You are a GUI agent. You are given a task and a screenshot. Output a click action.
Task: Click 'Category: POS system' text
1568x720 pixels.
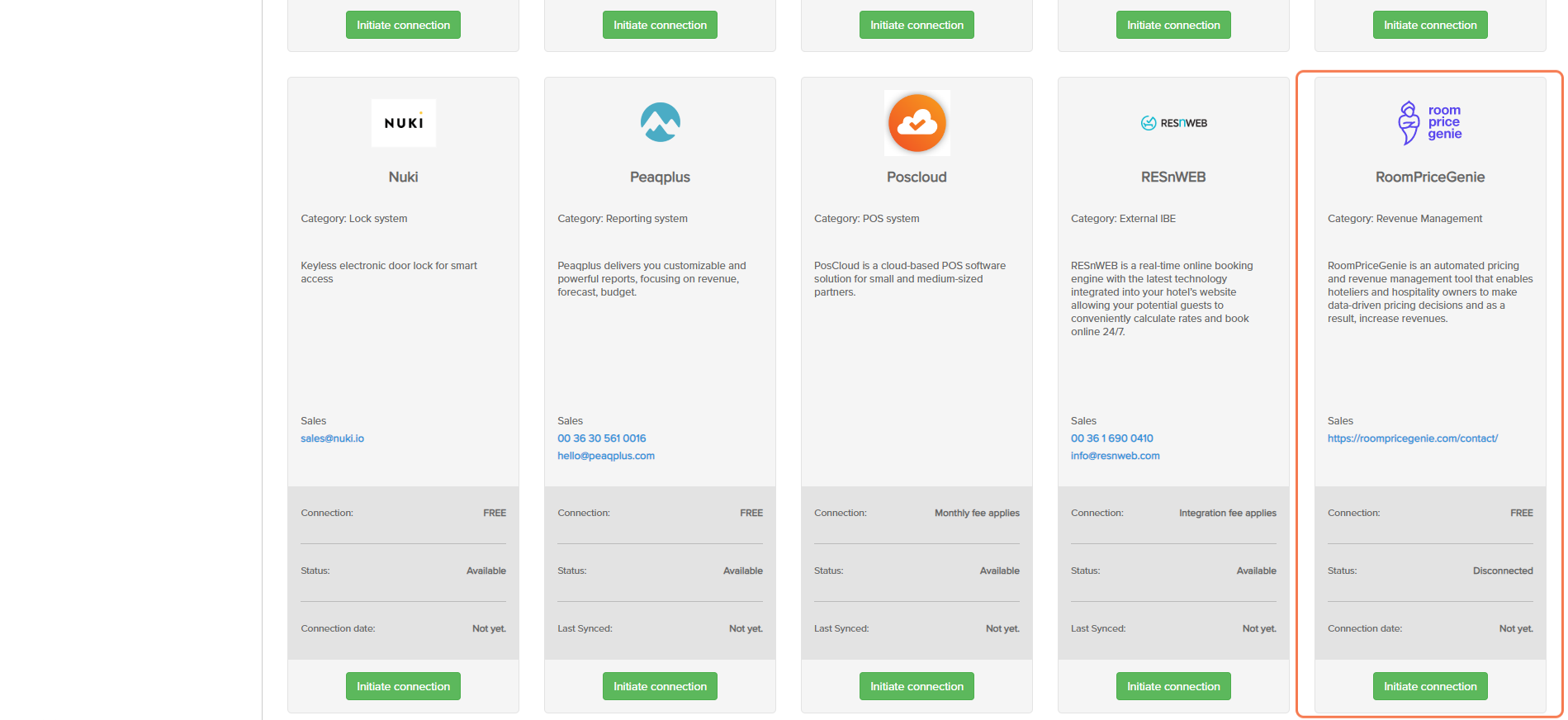pyautogui.click(x=866, y=219)
